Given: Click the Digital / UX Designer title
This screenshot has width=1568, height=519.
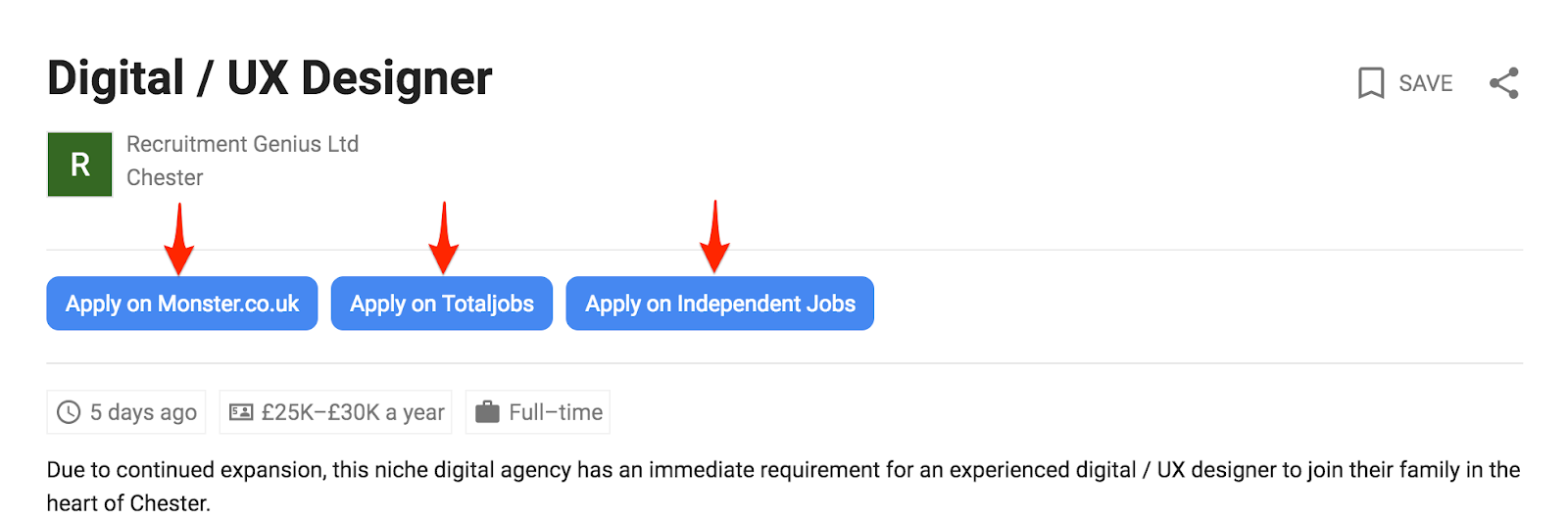Looking at the screenshot, I should (269, 78).
